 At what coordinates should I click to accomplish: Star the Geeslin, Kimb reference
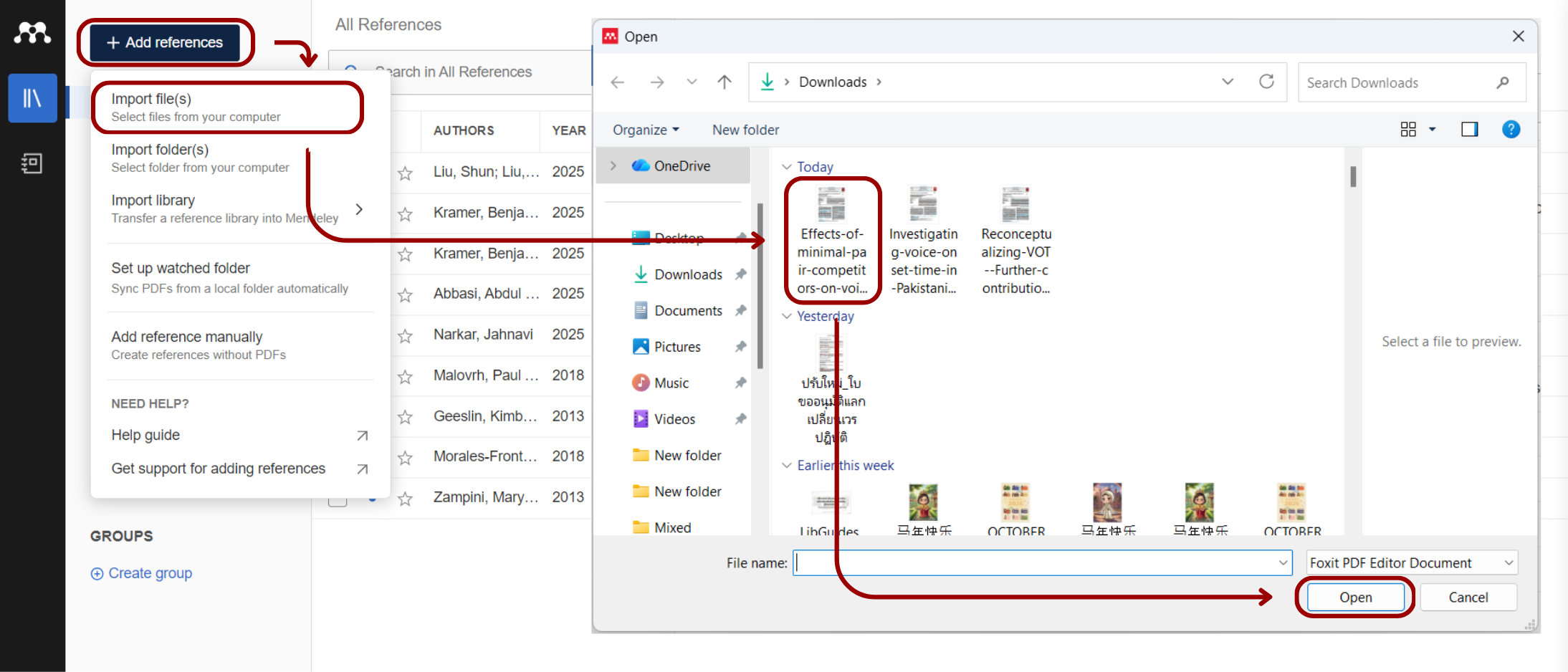coord(405,417)
